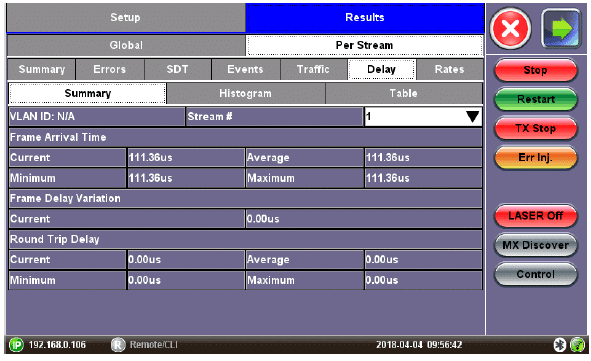Click the green arrow exit icon
The image size is (591, 361).
(x=561, y=29)
